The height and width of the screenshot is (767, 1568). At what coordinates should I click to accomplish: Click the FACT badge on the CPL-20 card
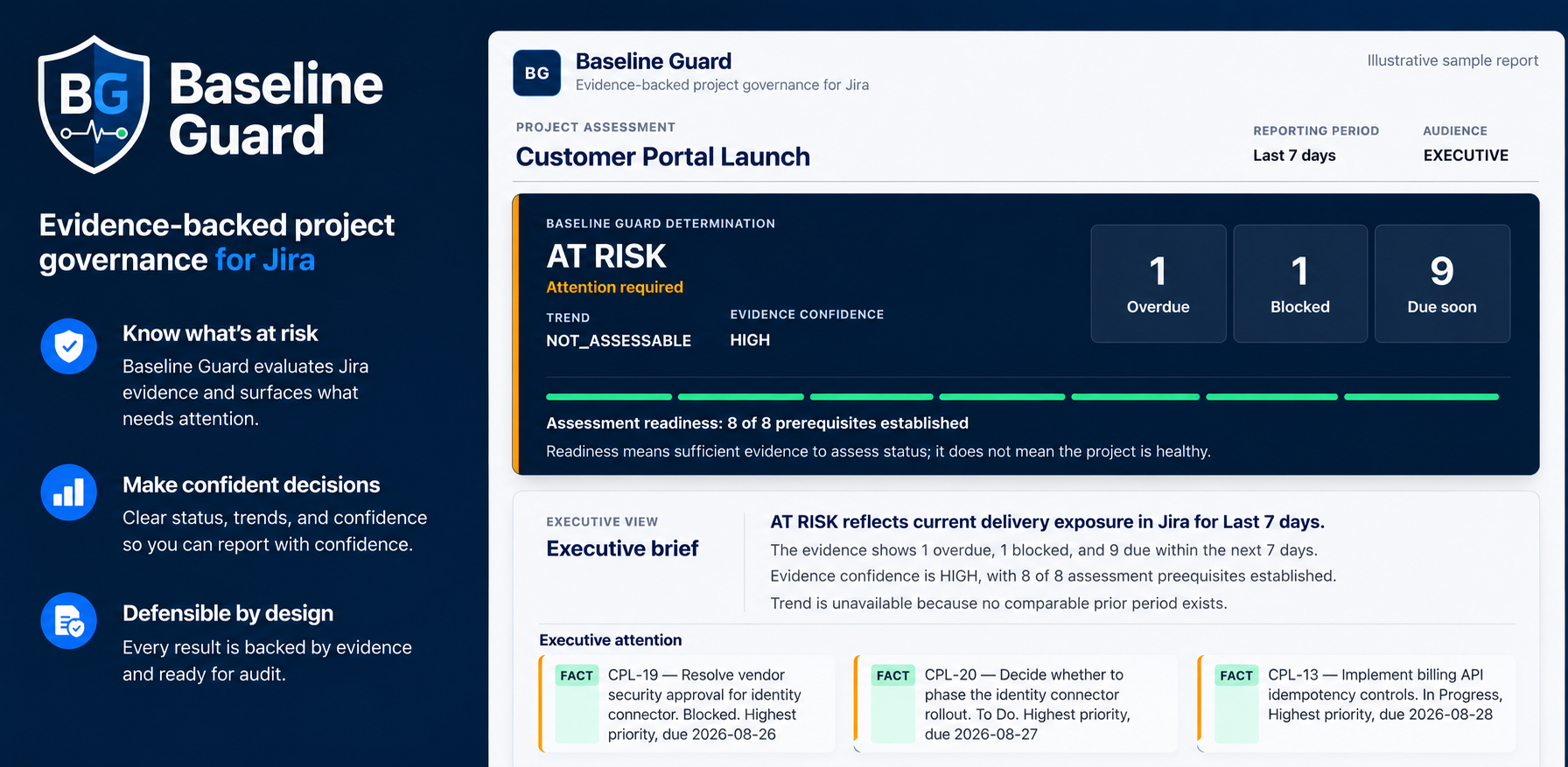tap(892, 675)
